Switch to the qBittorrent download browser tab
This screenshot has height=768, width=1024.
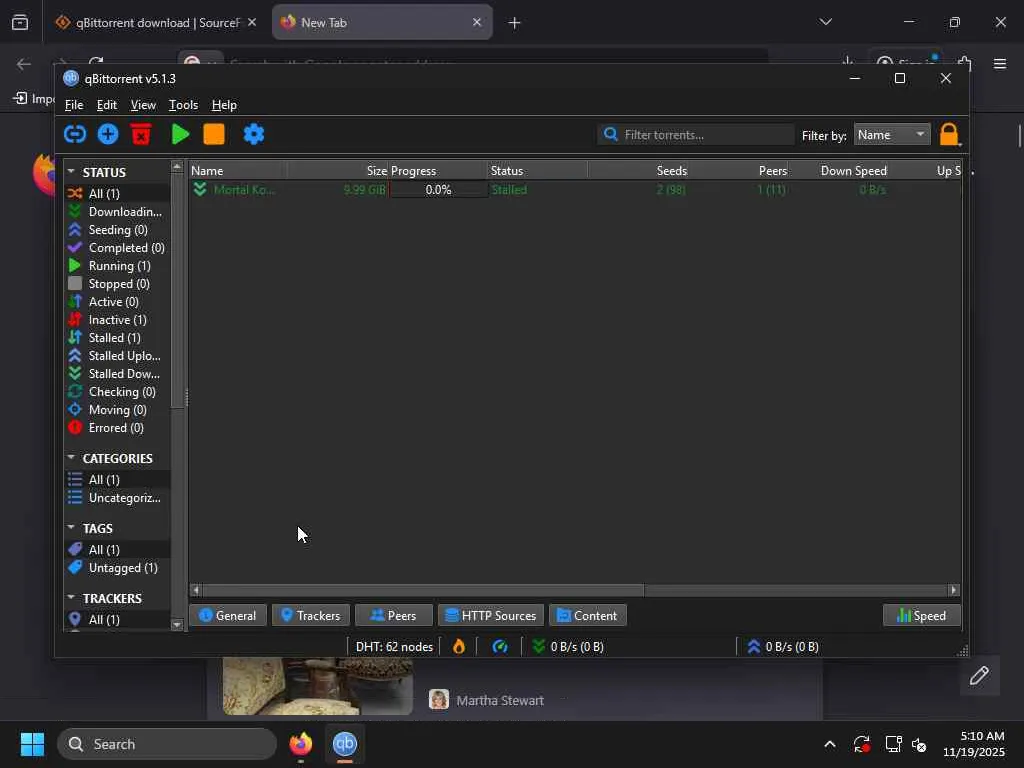(157, 22)
